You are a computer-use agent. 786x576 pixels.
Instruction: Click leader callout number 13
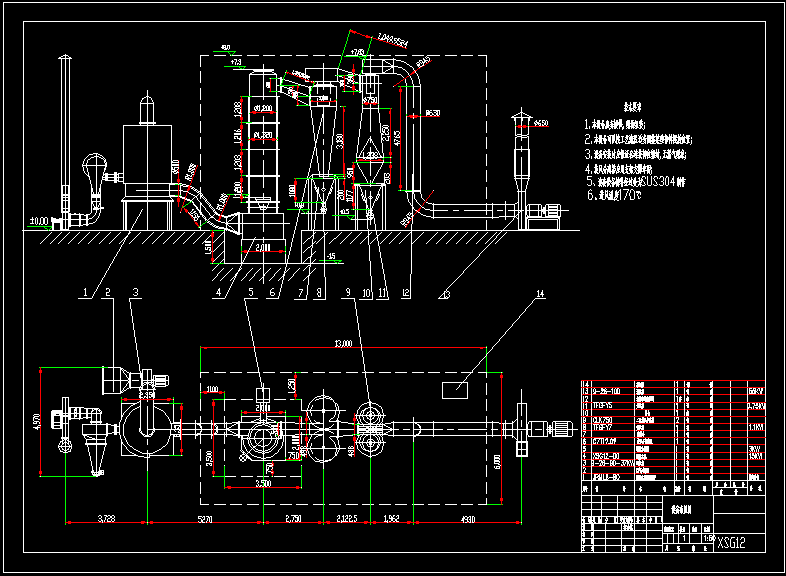(x=446, y=295)
